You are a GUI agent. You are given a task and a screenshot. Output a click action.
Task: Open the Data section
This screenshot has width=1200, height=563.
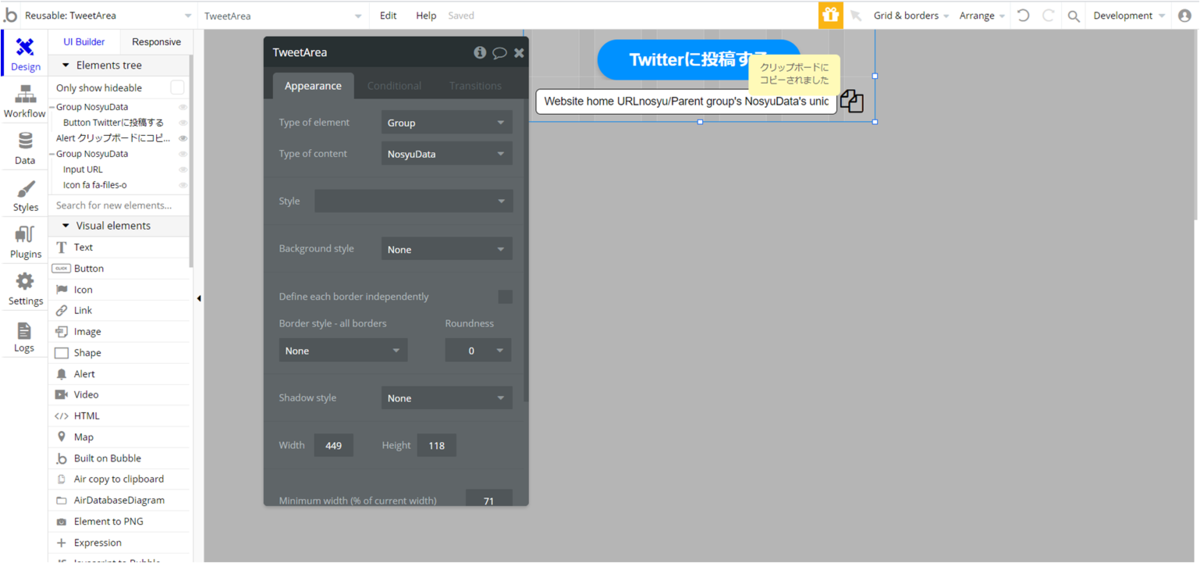(25, 148)
